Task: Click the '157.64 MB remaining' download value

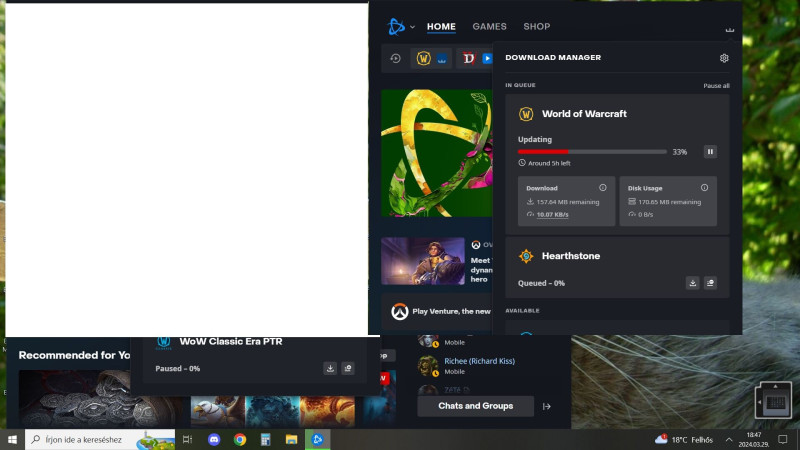Action: pyautogui.click(x=568, y=202)
